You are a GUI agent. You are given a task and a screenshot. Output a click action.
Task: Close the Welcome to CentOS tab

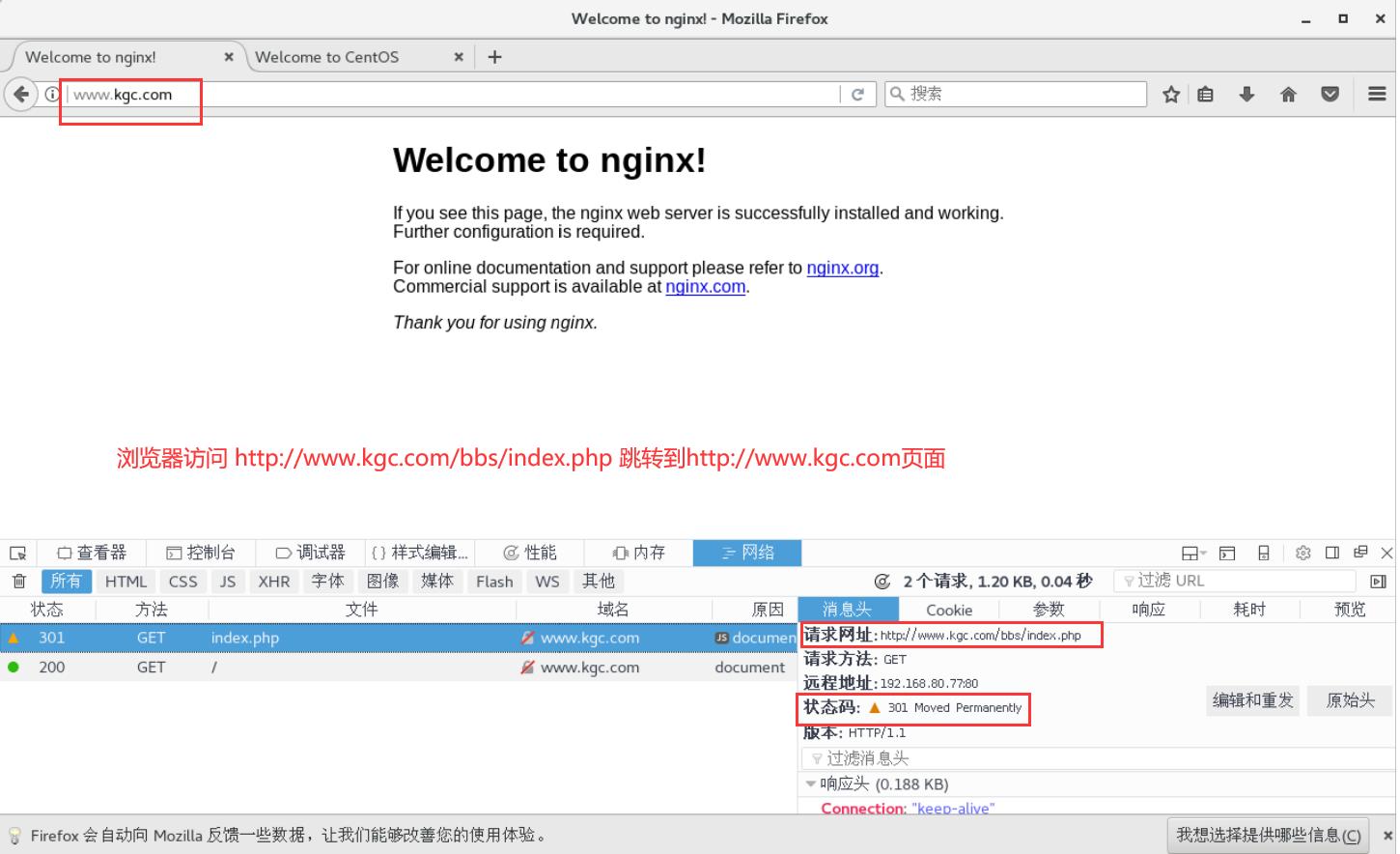point(459,57)
